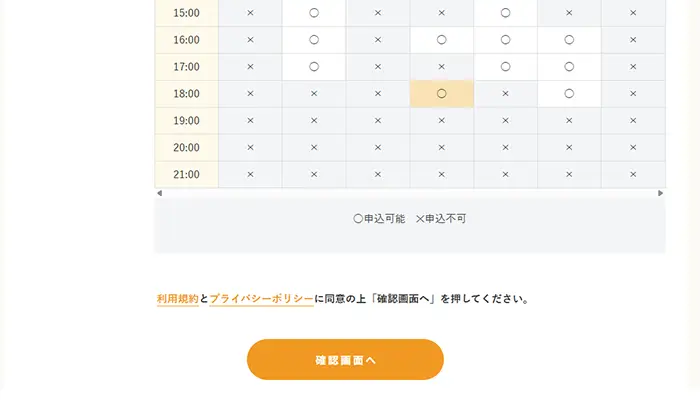This screenshot has height=400, width=700.
Task: Choose the 15:00 available slot in the second column
Action: point(314,13)
